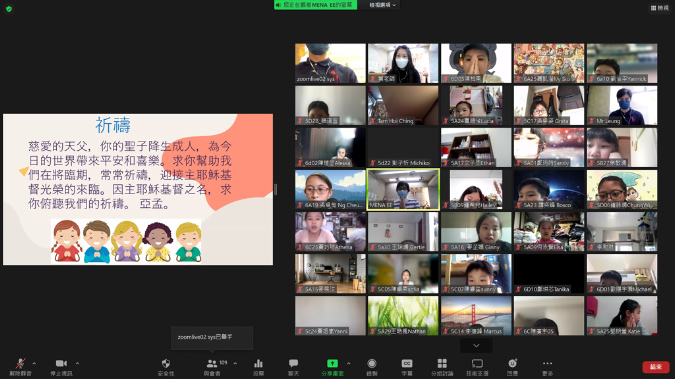Viewport: 675px width, 379px height.
Task: Start recording with the Record icon
Action: (x=372, y=363)
